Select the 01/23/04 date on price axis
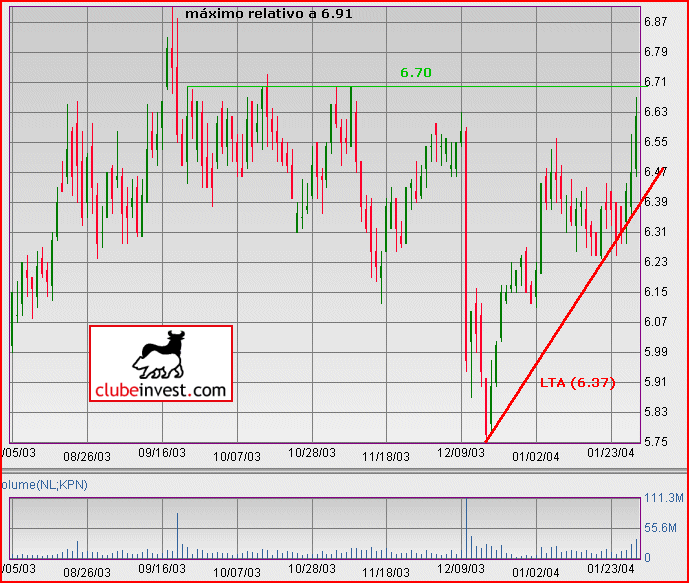Screen dimensions: 689x583 click(611, 453)
